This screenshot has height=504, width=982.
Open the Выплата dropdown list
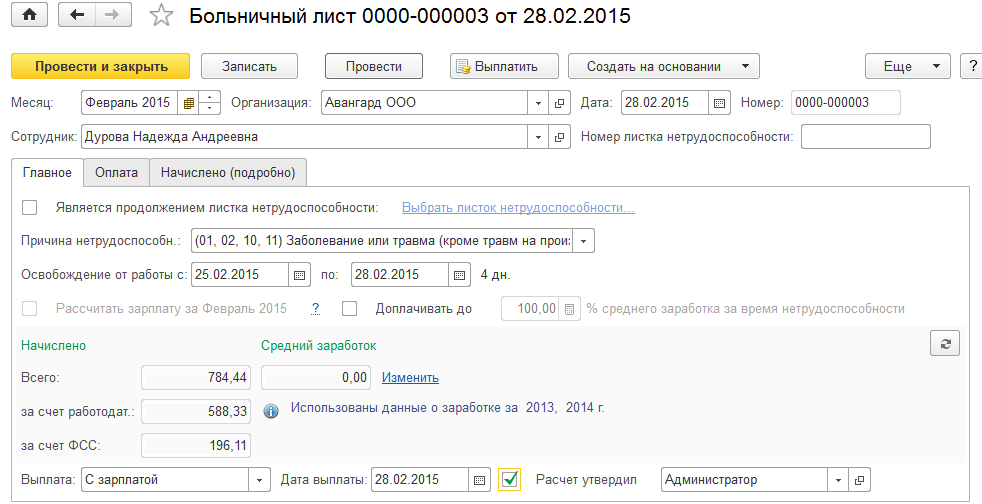(x=259, y=480)
